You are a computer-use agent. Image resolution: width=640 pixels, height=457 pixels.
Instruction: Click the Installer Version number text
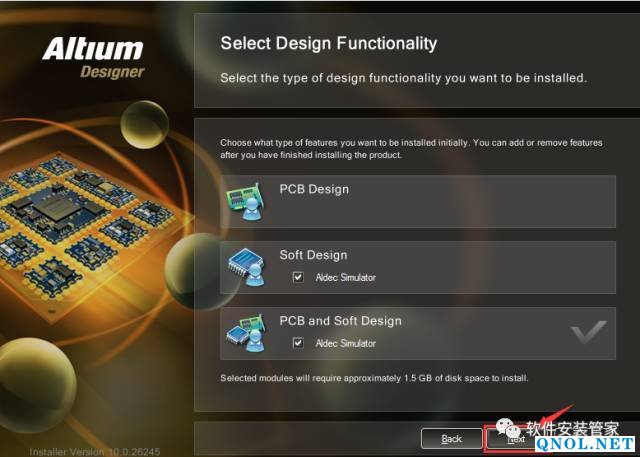click(x=95, y=452)
